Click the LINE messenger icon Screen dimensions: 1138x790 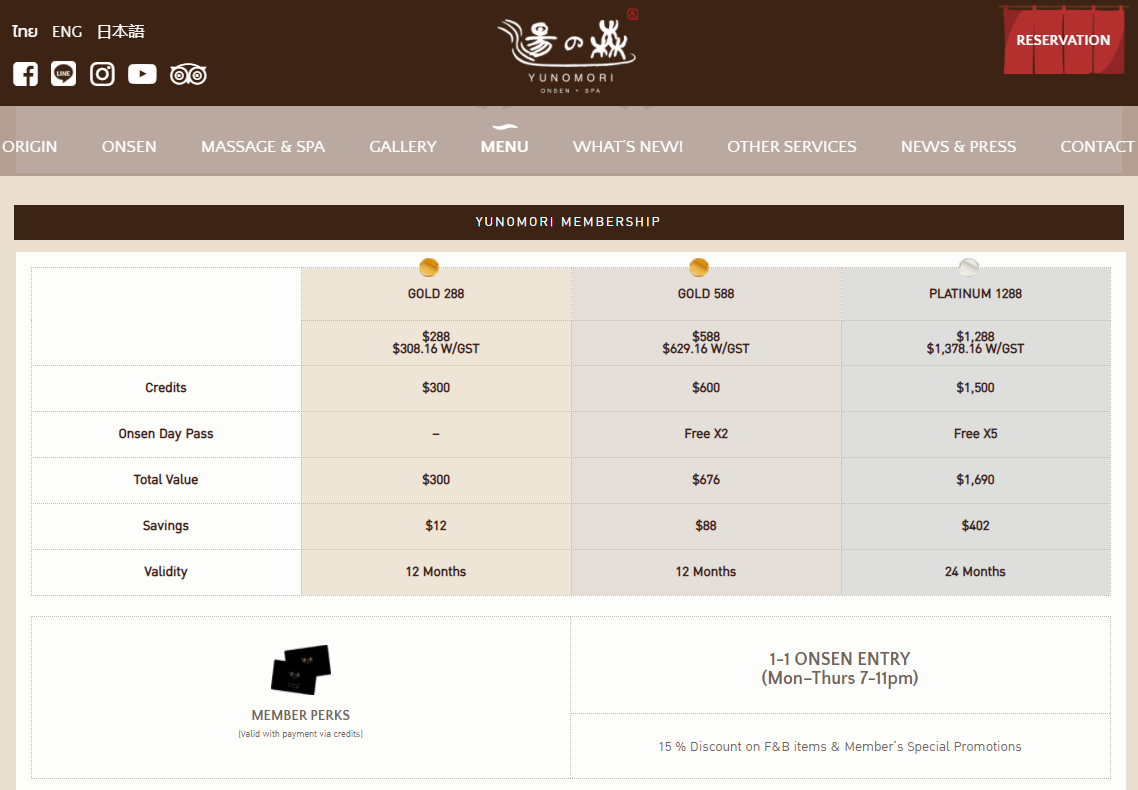(x=64, y=74)
